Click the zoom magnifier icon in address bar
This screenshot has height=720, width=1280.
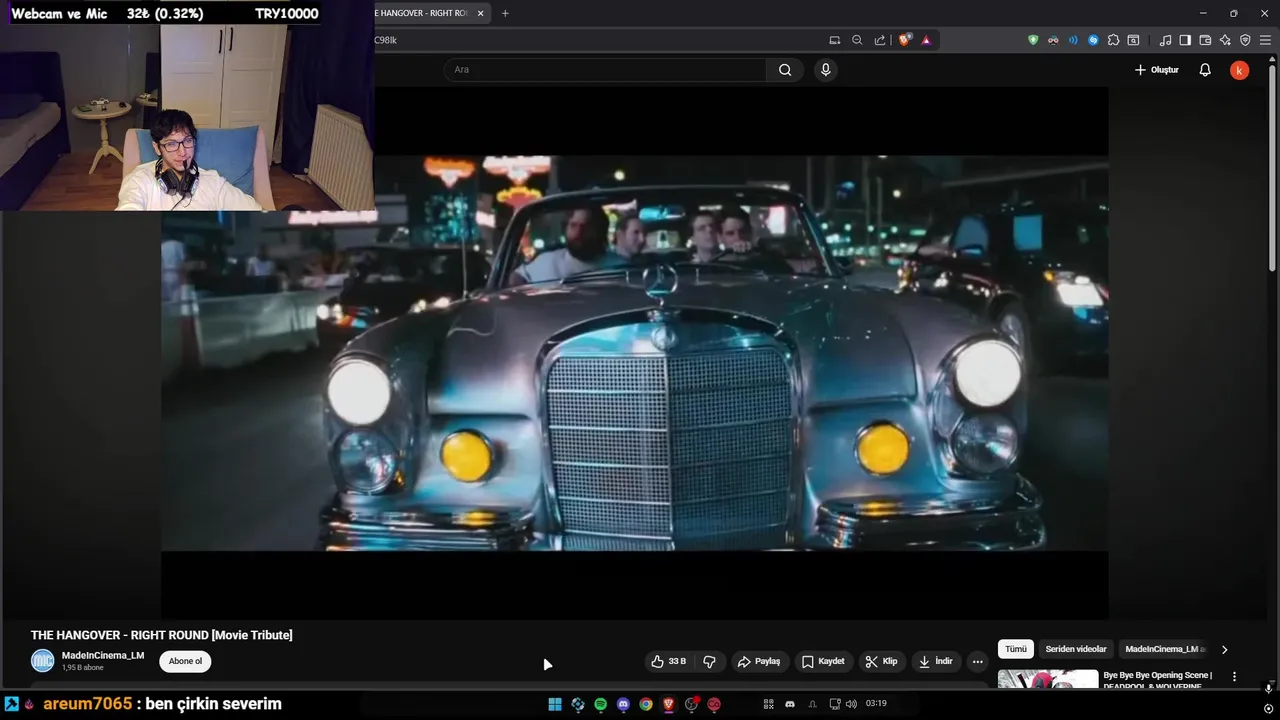(857, 40)
